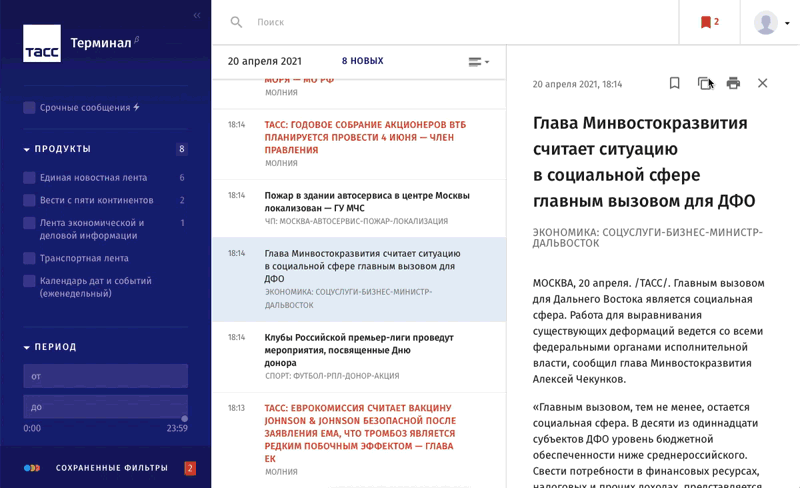Click the TASS logo

[42, 43]
